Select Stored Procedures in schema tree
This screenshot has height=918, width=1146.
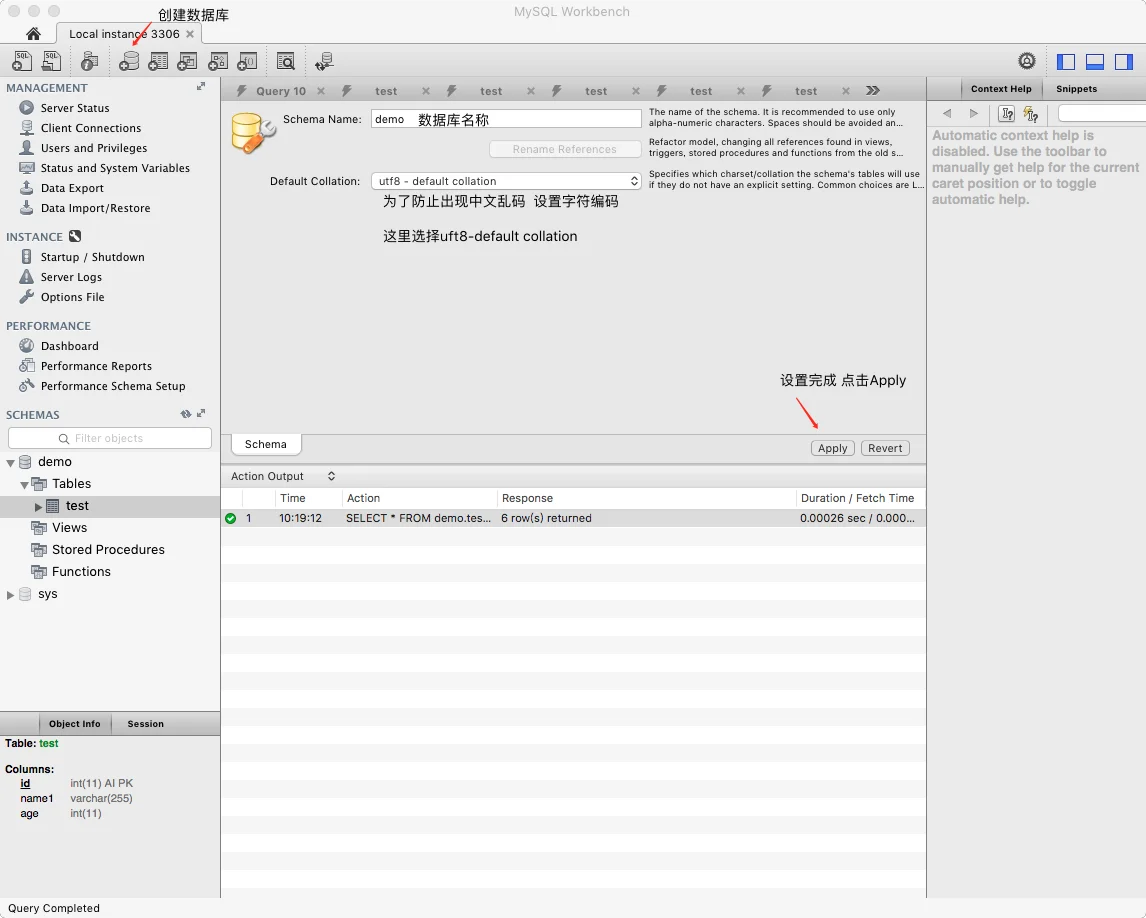(108, 550)
